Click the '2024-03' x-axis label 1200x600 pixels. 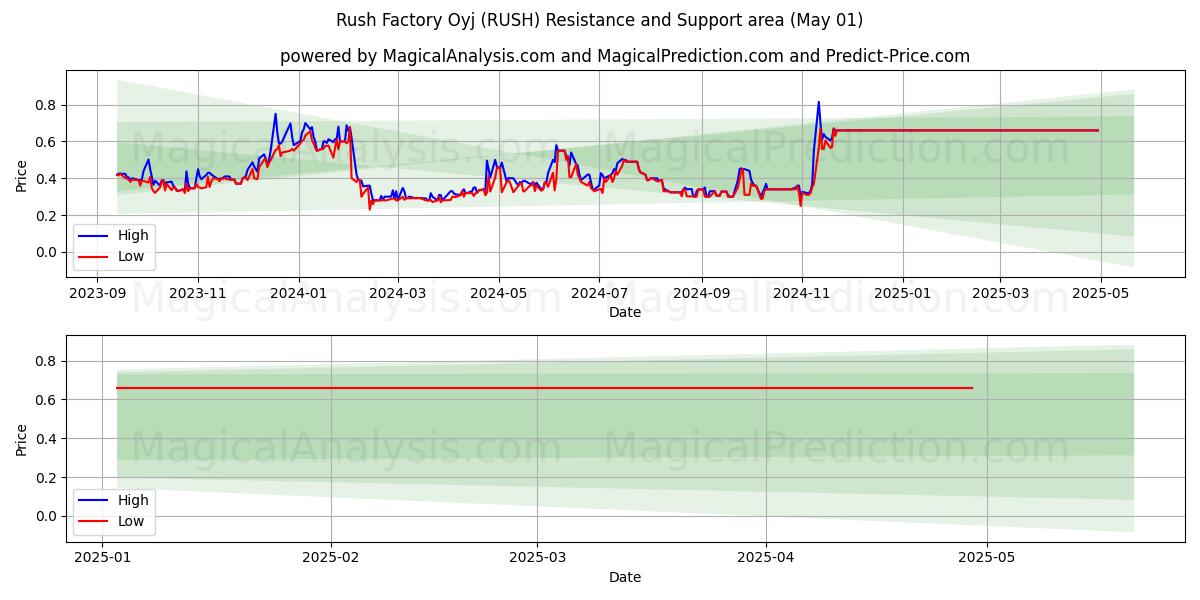click(398, 293)
